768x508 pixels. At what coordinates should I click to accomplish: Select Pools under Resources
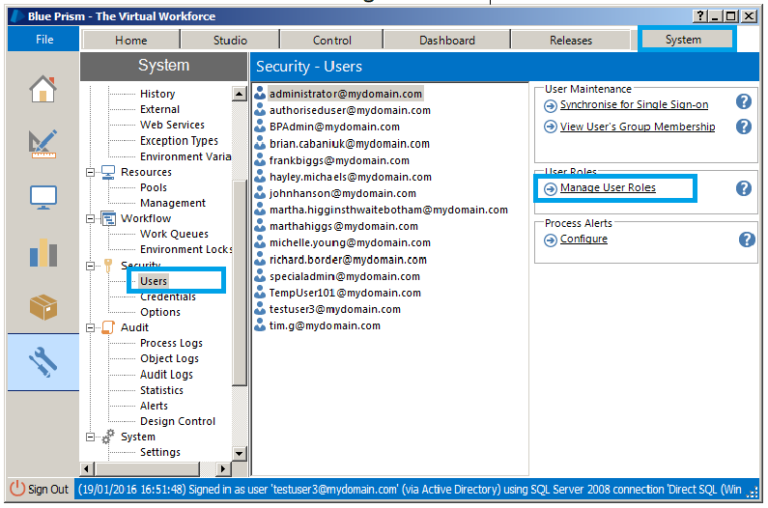153,187
